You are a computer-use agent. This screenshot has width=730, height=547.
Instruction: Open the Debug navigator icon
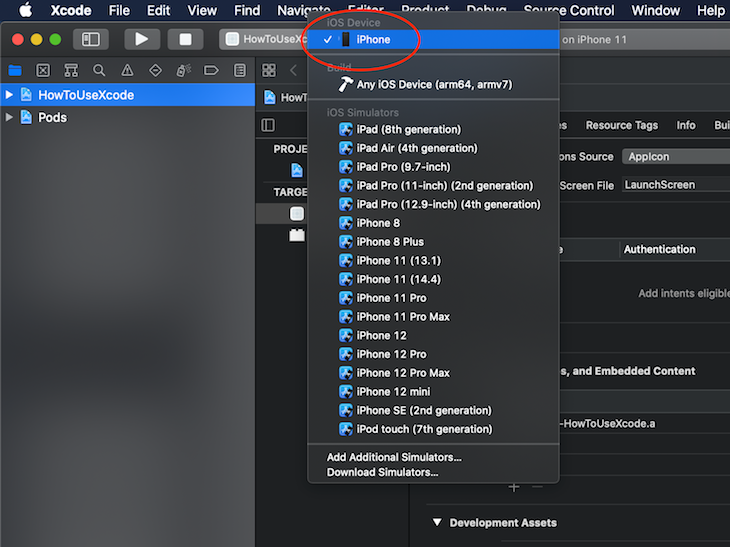(183, 70)
